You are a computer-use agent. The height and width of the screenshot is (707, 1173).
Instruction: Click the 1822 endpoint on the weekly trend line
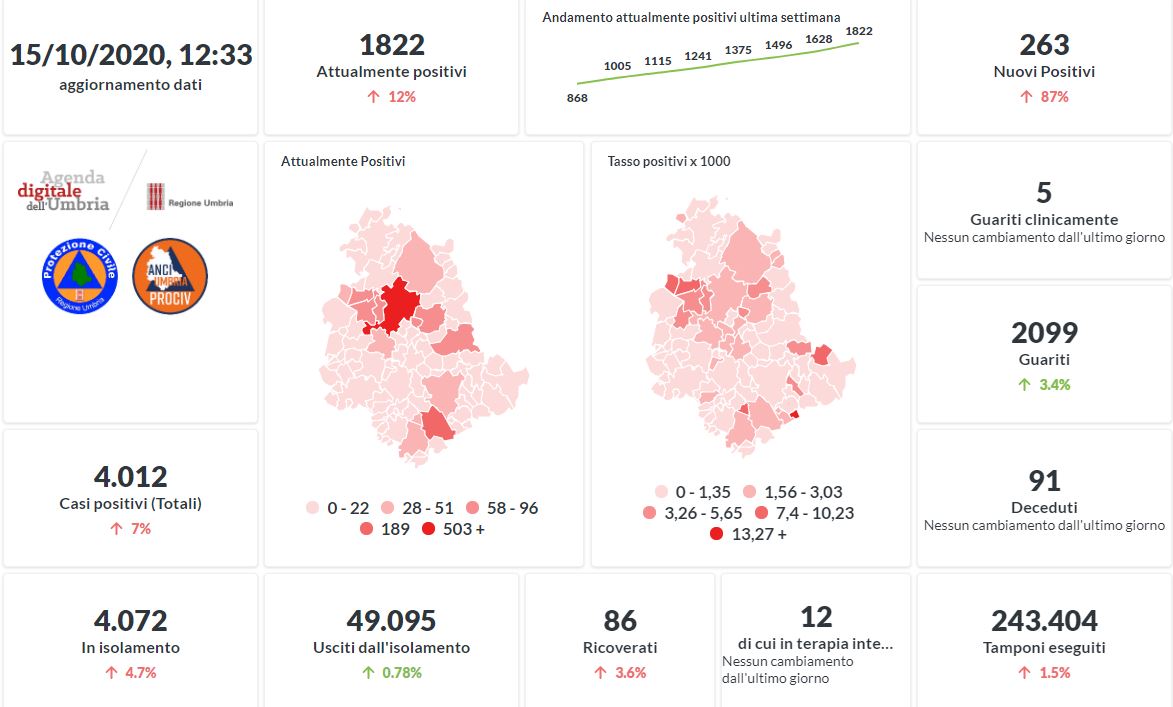(x=858, y=43)
